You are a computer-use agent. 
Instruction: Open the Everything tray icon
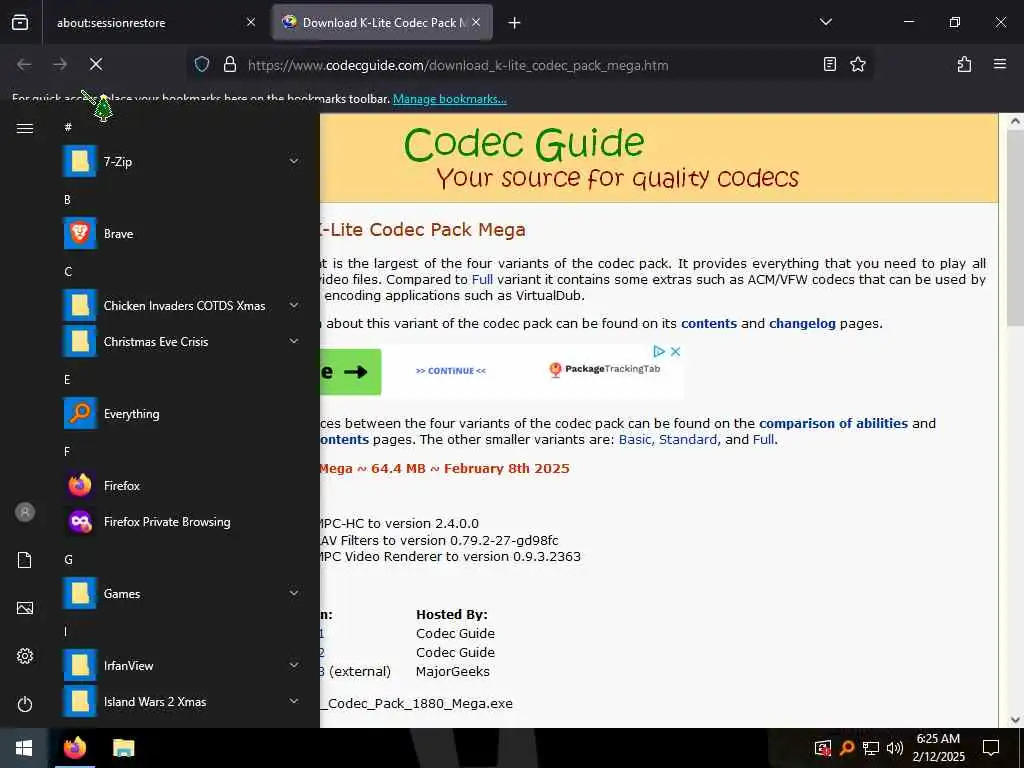[847, 748]
